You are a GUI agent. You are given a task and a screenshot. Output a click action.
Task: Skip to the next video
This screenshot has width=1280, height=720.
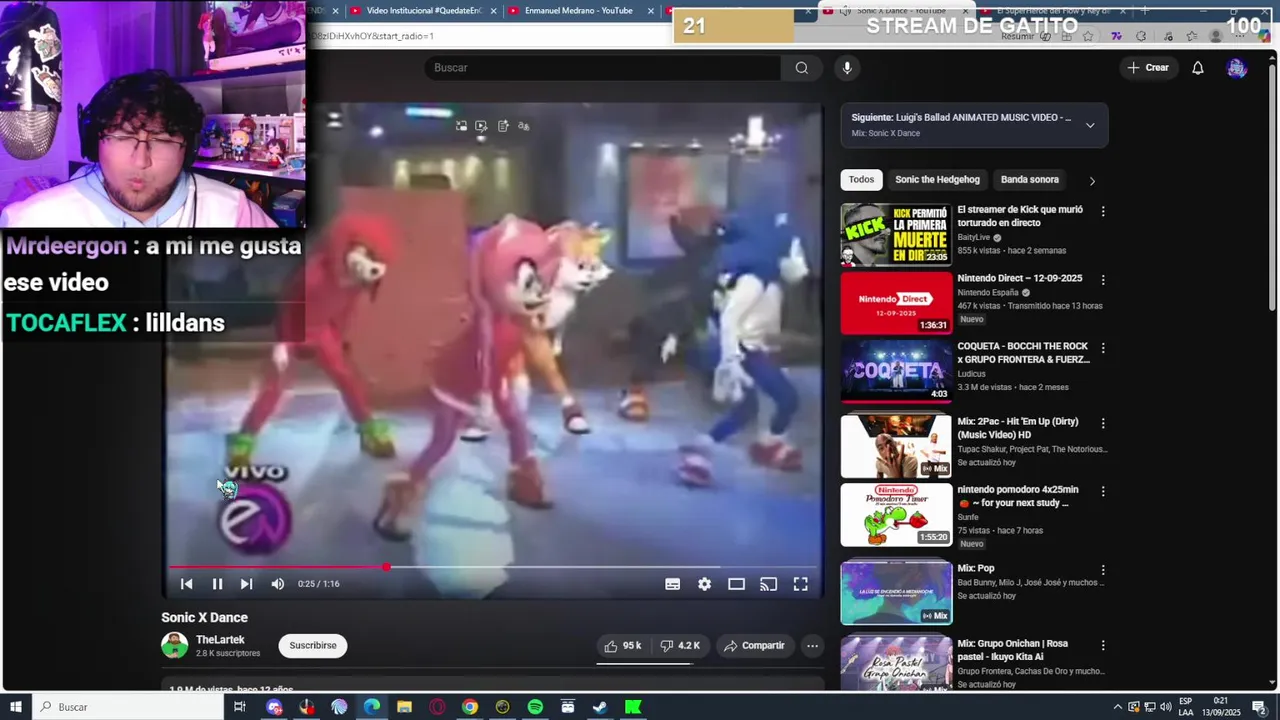[x=246, y=584]
